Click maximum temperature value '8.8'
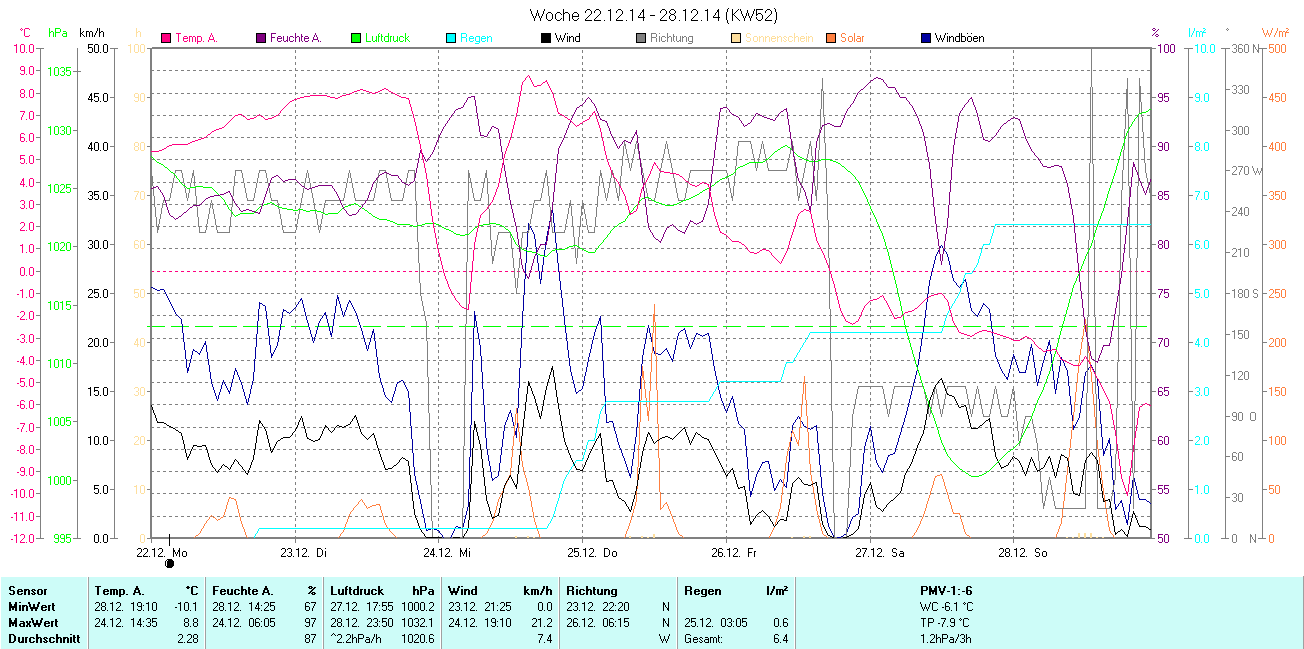 coord(191,623)
